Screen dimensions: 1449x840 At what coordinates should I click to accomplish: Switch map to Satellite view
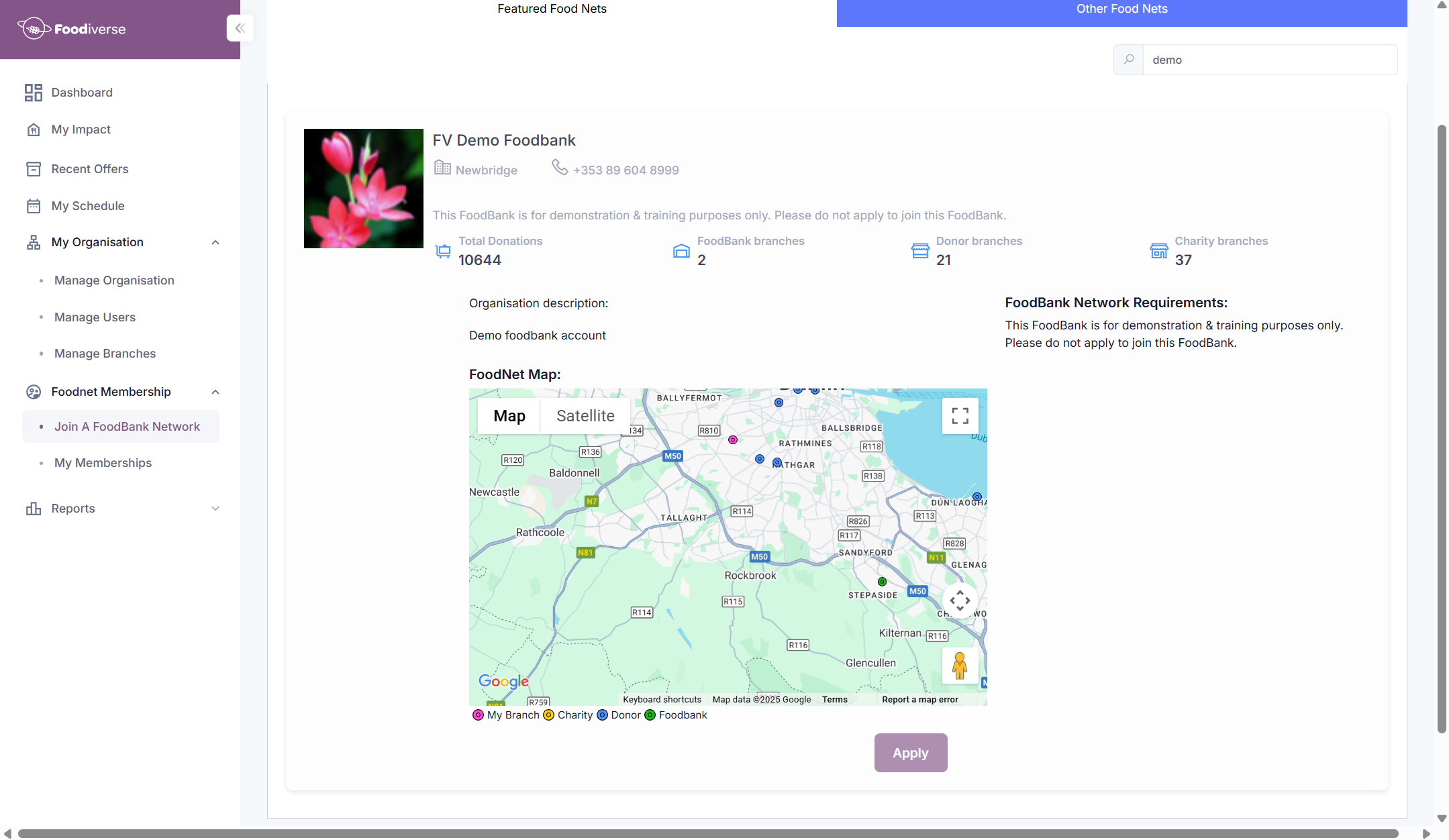(585, 416)
